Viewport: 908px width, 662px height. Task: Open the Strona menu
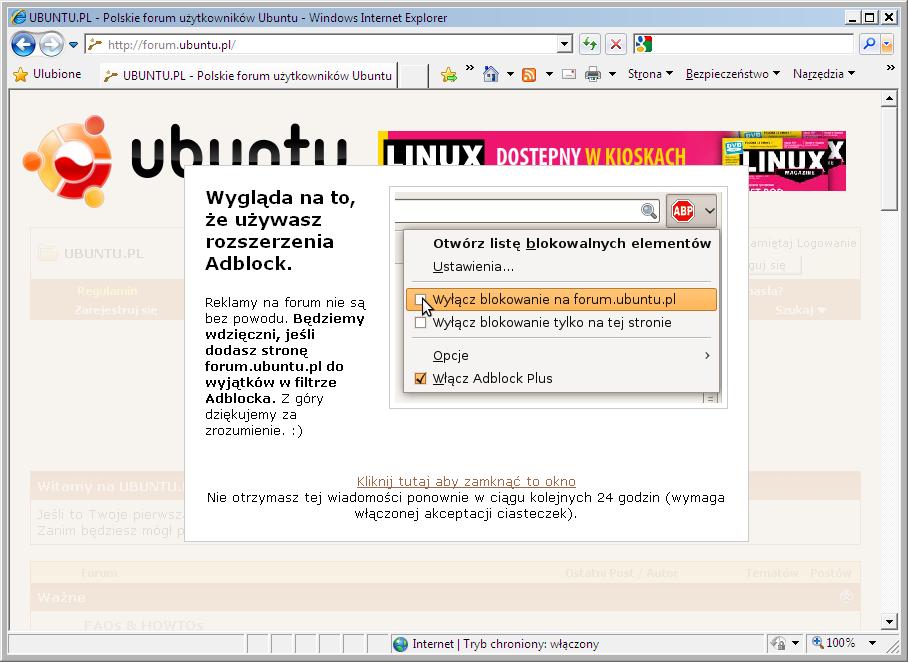650,74
